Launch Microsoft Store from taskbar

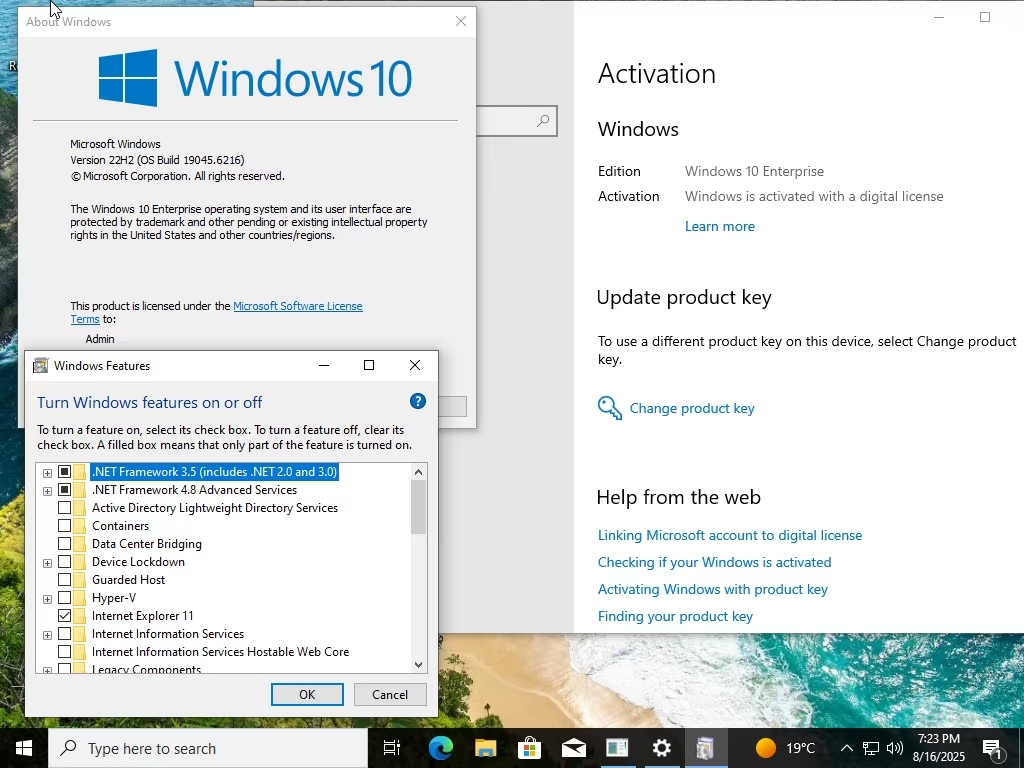point(529,748)
